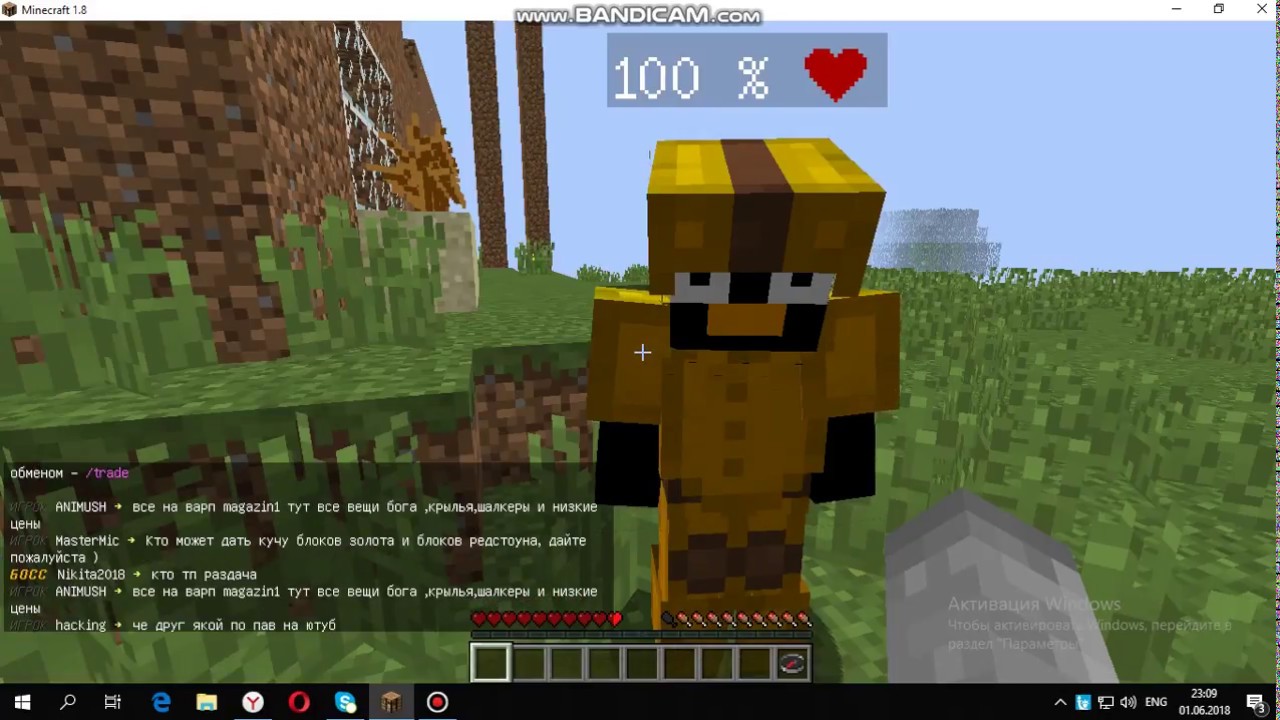Screen dimensions: 1280x720
Task: Open Windows taskbar search
Action: [68, 702]
